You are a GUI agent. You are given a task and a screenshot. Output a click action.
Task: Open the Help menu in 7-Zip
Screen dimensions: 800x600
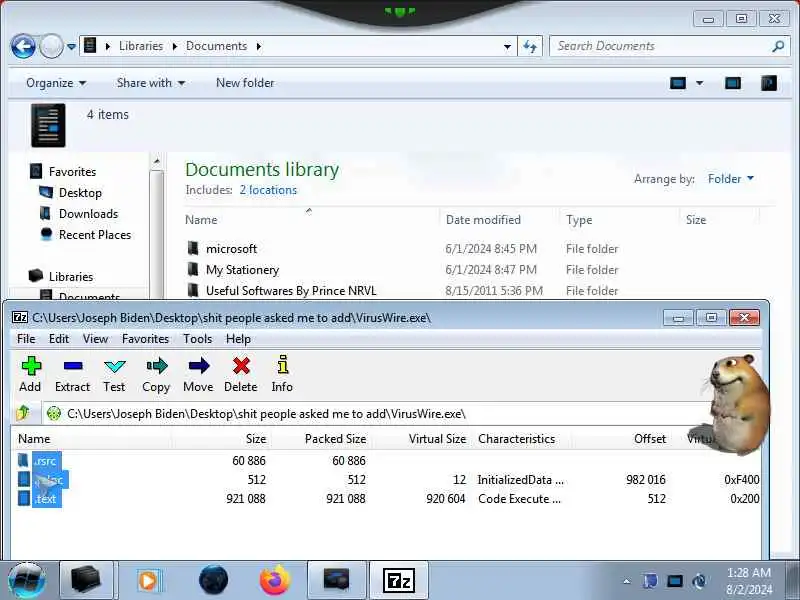pyautogui.click(x=238, y=339)
